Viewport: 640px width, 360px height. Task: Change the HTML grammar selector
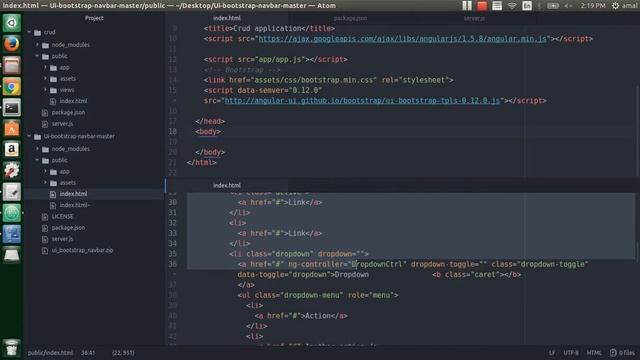coord(594,353)
